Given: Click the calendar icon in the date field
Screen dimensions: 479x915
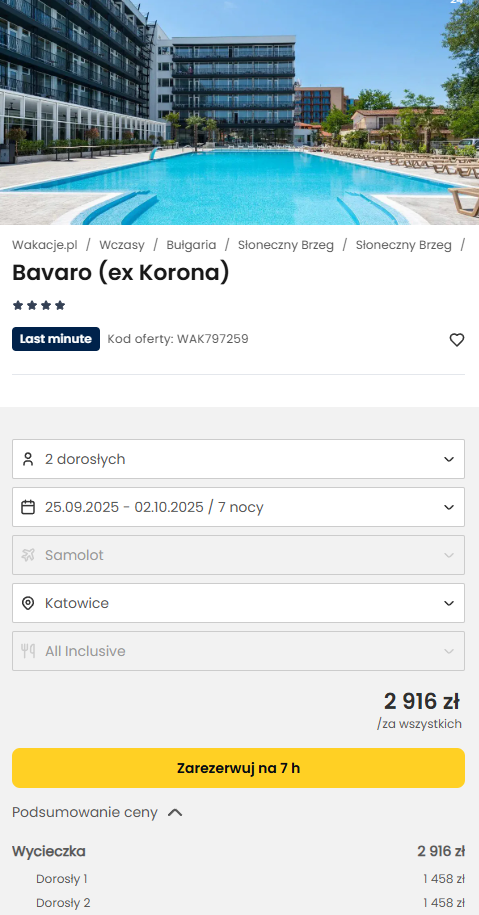Looking at the screenshot, I should click(27, 507).
